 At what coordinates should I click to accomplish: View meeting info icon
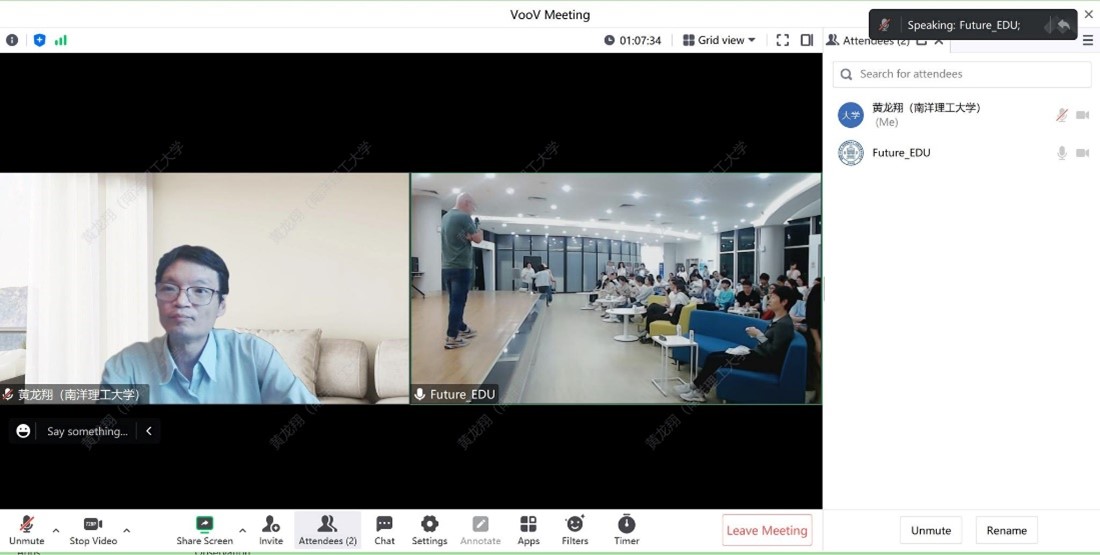12,40
